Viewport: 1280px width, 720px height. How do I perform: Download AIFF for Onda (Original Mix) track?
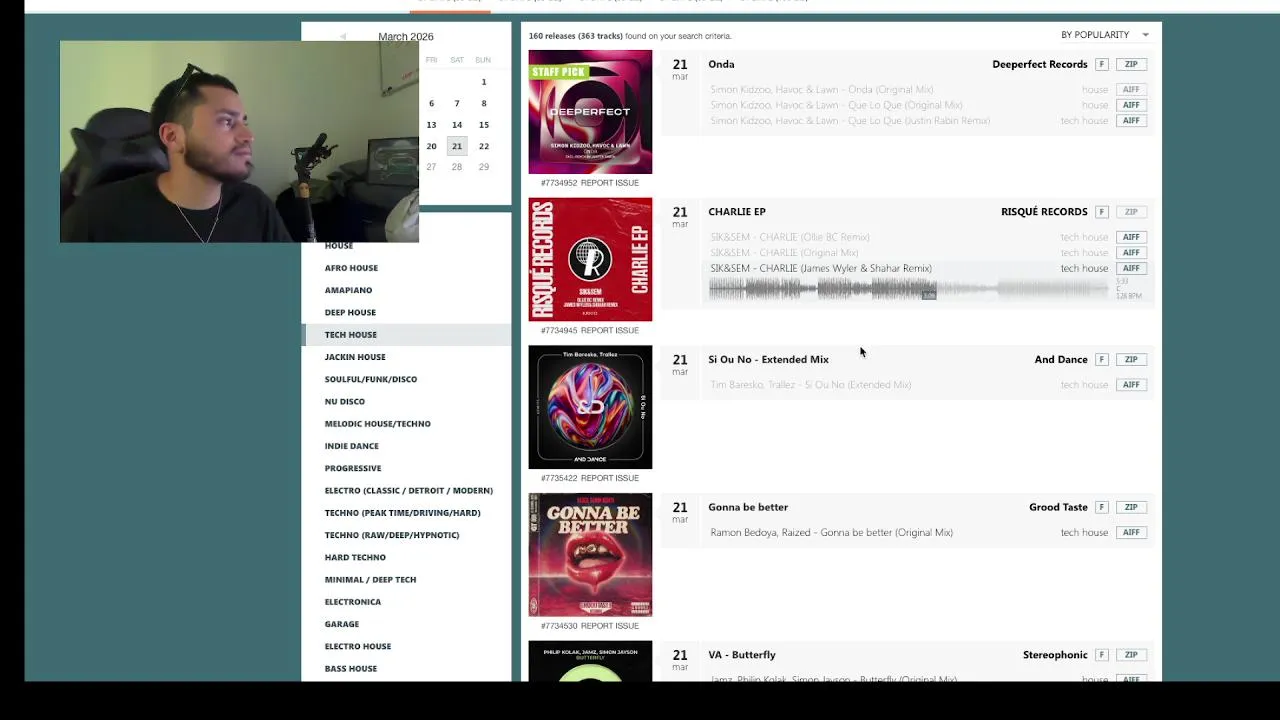point(1131,90)
